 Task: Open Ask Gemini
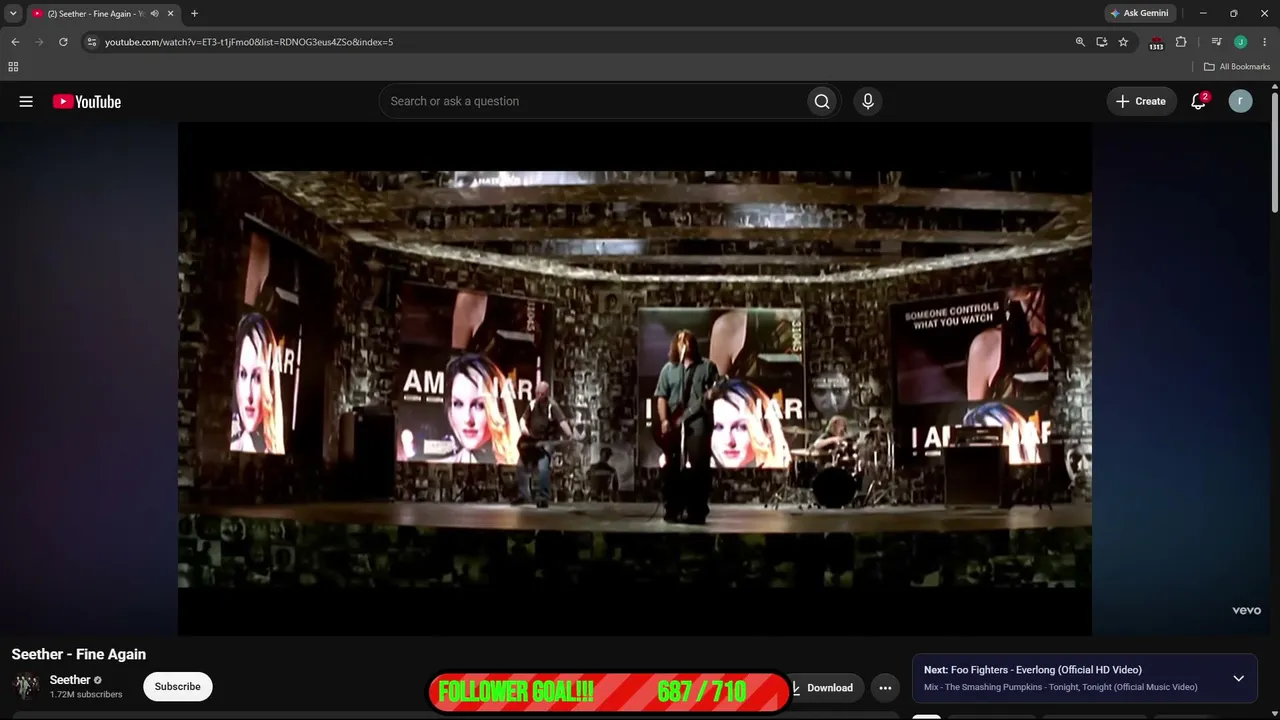pos(1139,13)
